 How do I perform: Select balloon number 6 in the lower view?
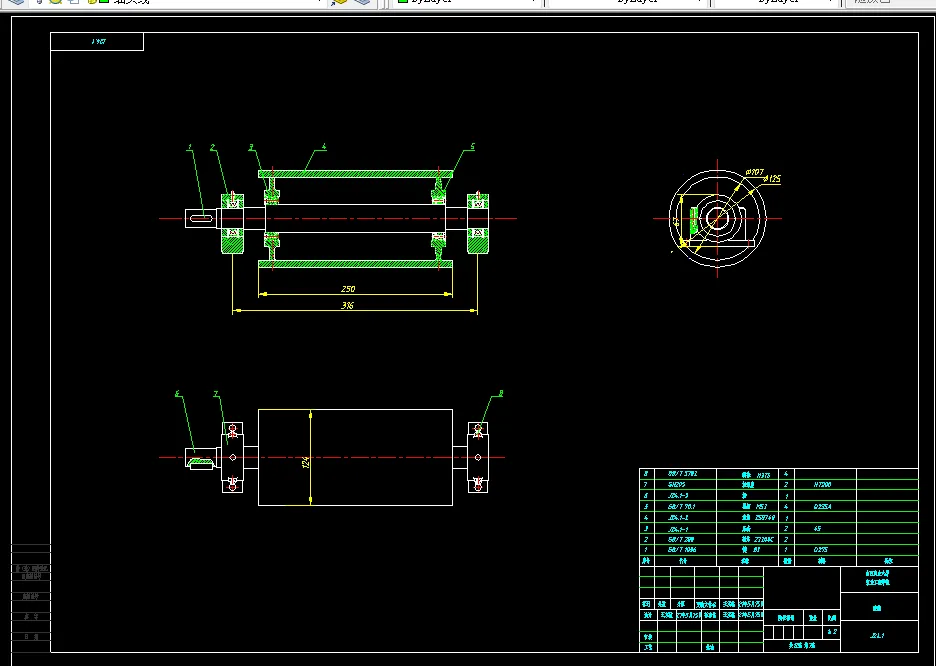(x=177, y=394)
